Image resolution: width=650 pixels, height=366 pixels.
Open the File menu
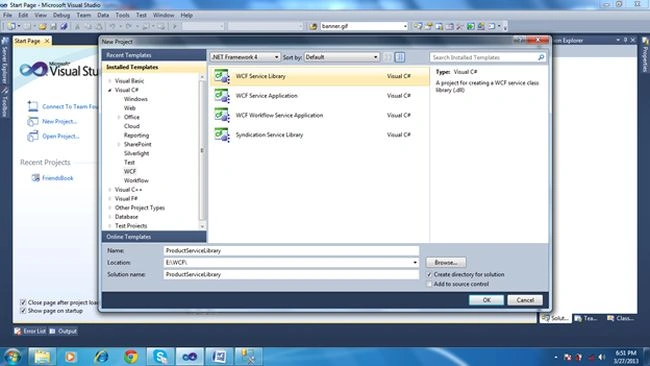(7, 15)
